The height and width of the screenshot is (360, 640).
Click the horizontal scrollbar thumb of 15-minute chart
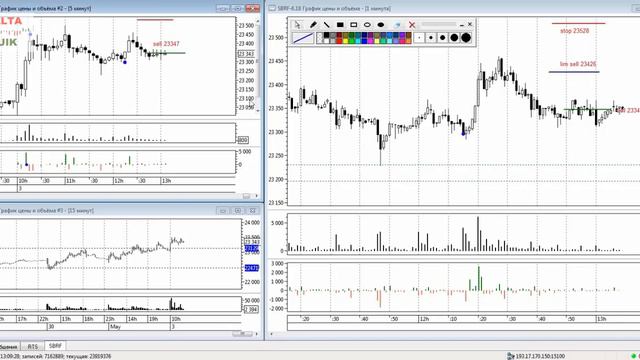[242, 334]
